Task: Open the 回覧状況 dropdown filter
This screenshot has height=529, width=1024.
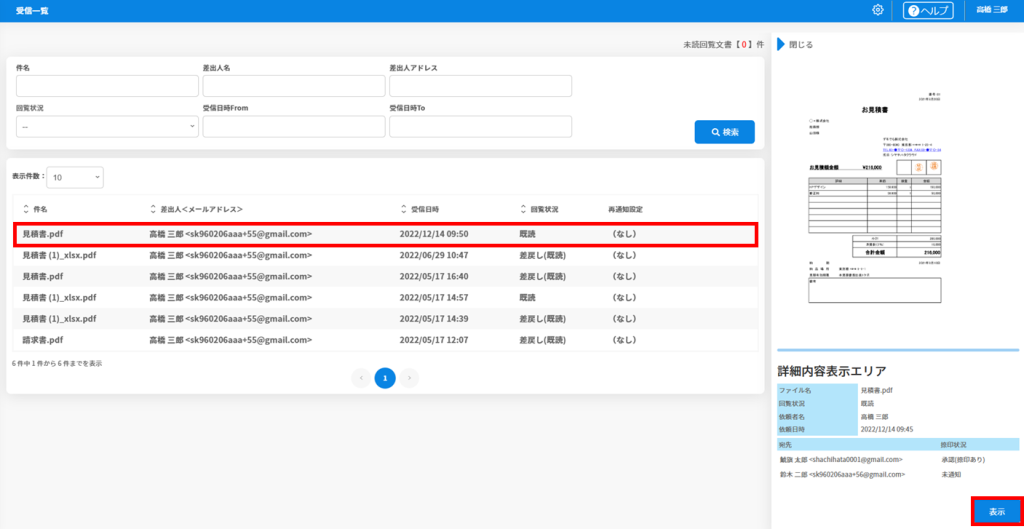Action: (x=107, y=127)
